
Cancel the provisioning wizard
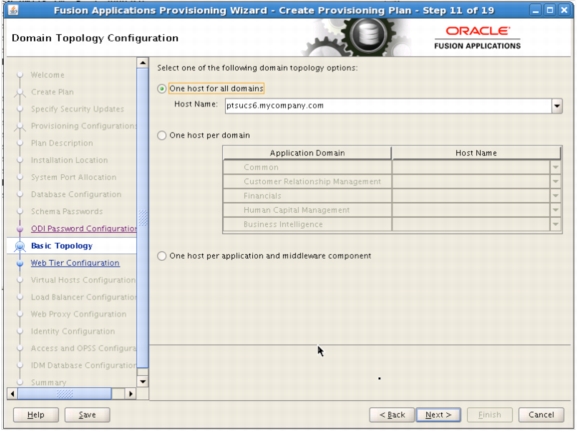(x=541, y=415)
